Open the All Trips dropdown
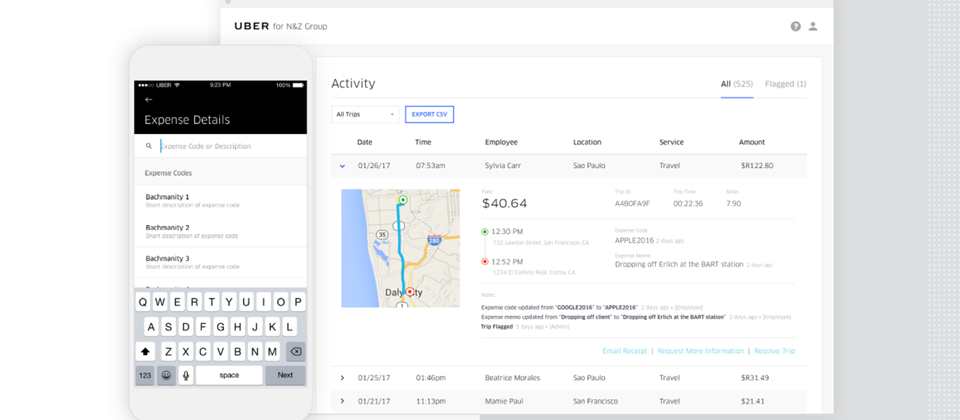Screen dimensions: 960x420 366,114
